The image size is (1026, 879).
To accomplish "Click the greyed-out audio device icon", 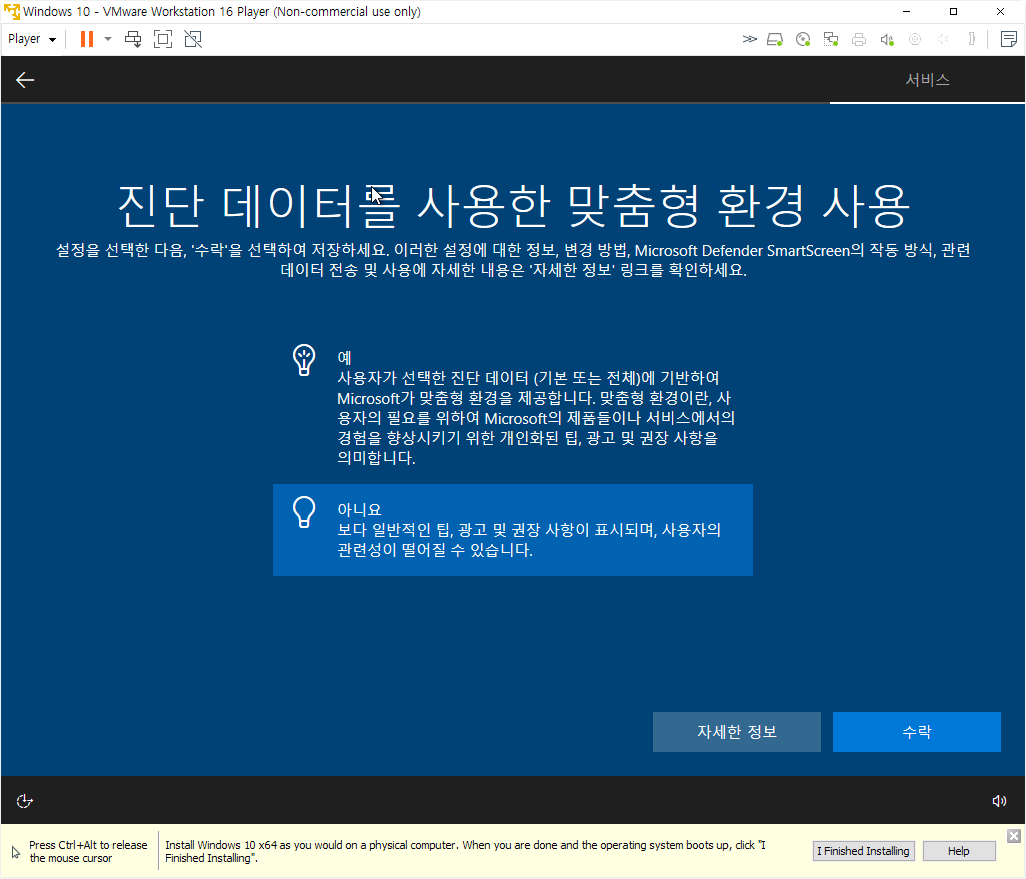I will pos(943,39).
